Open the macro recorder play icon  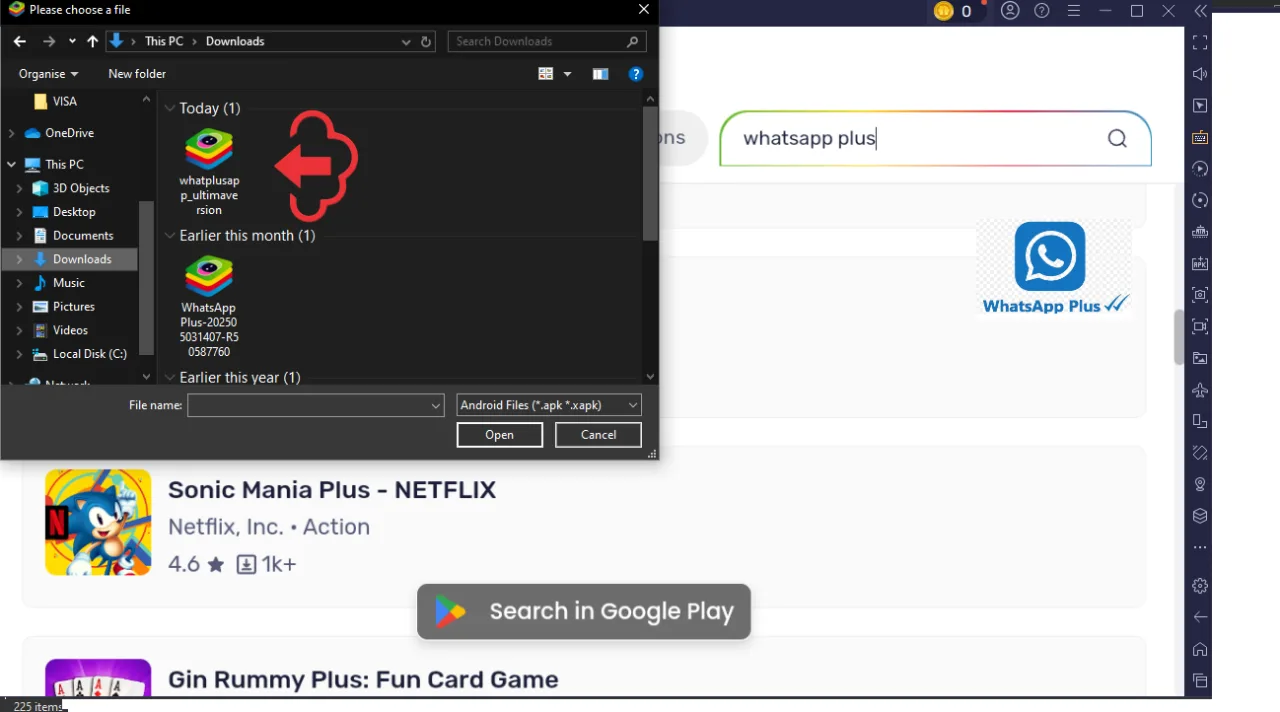coord(1200,168)
